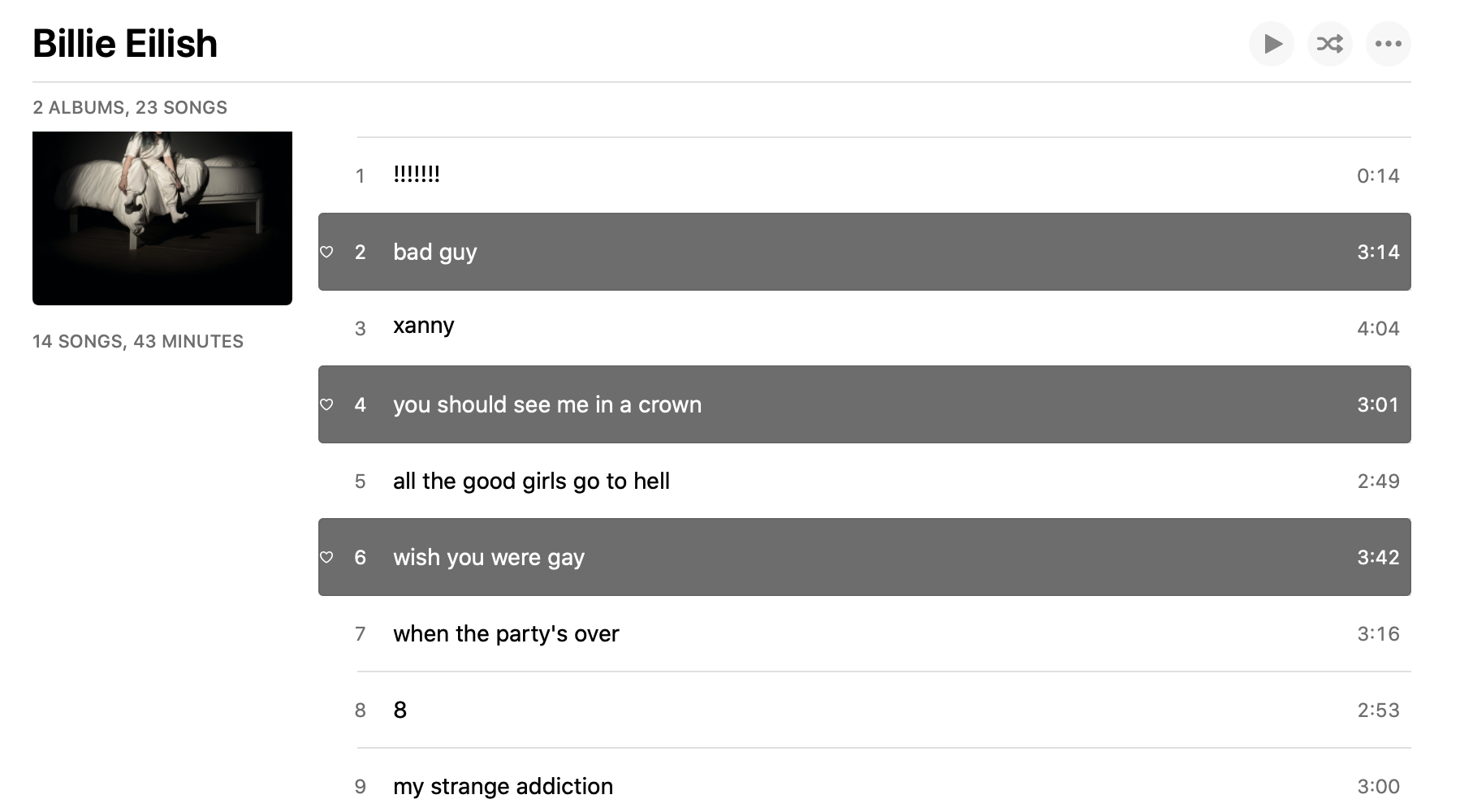The width and height of the screenshot is (1460, 812).
Task: Click track number 5 in the list
Action: coord(360,481)
